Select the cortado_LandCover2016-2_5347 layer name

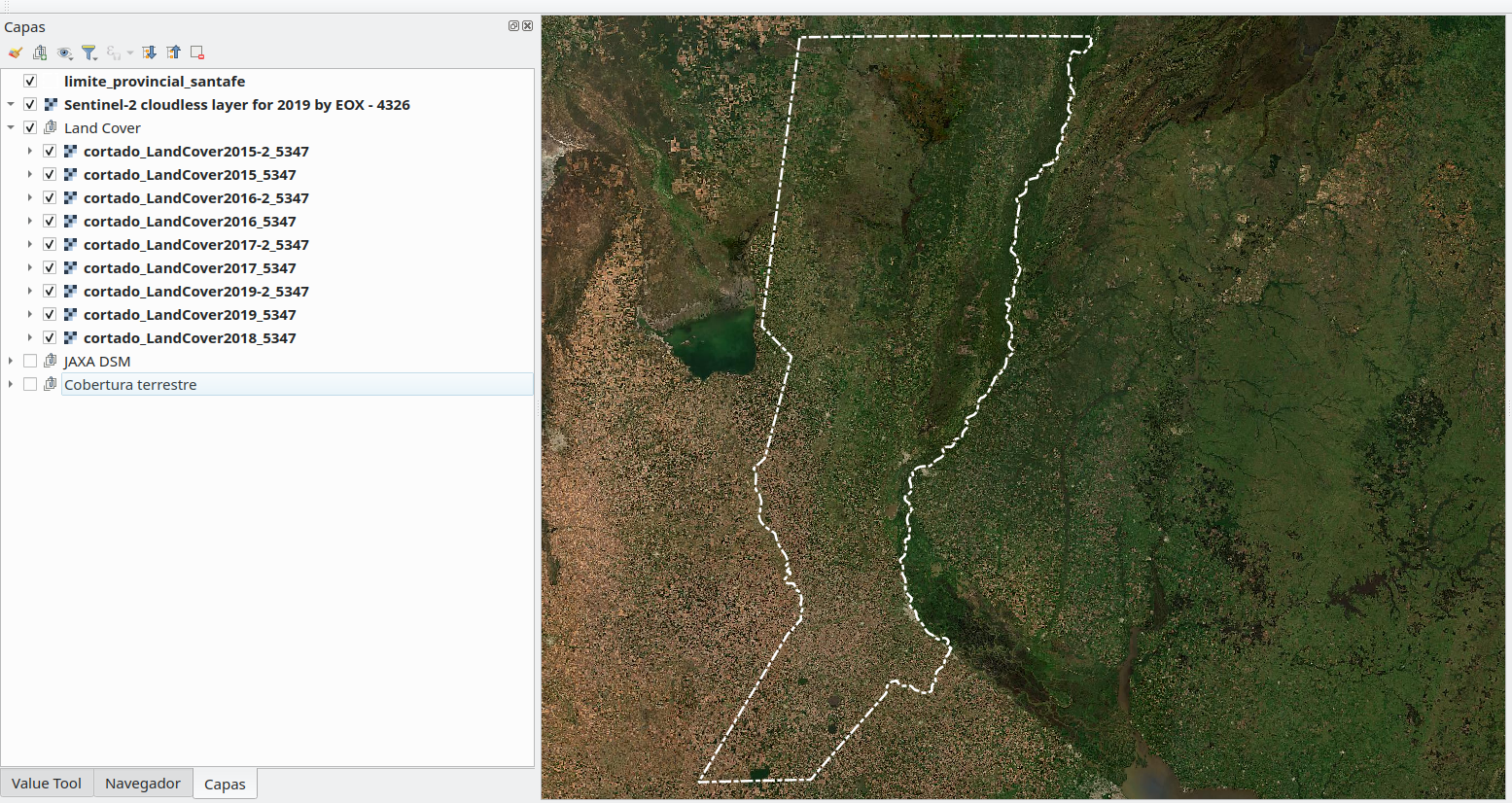pos(196,198)
